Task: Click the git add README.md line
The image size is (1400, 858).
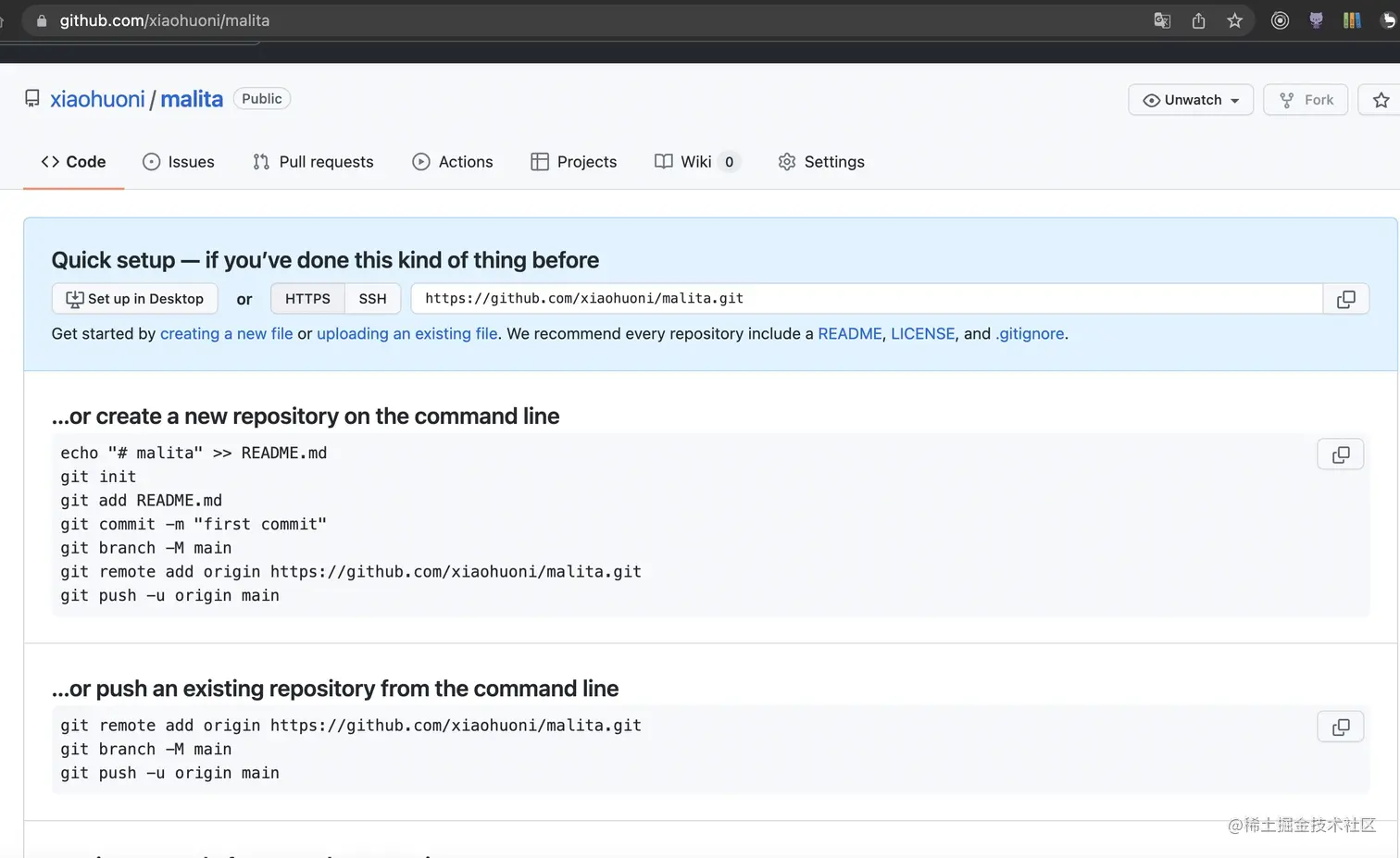Action: 142,501
